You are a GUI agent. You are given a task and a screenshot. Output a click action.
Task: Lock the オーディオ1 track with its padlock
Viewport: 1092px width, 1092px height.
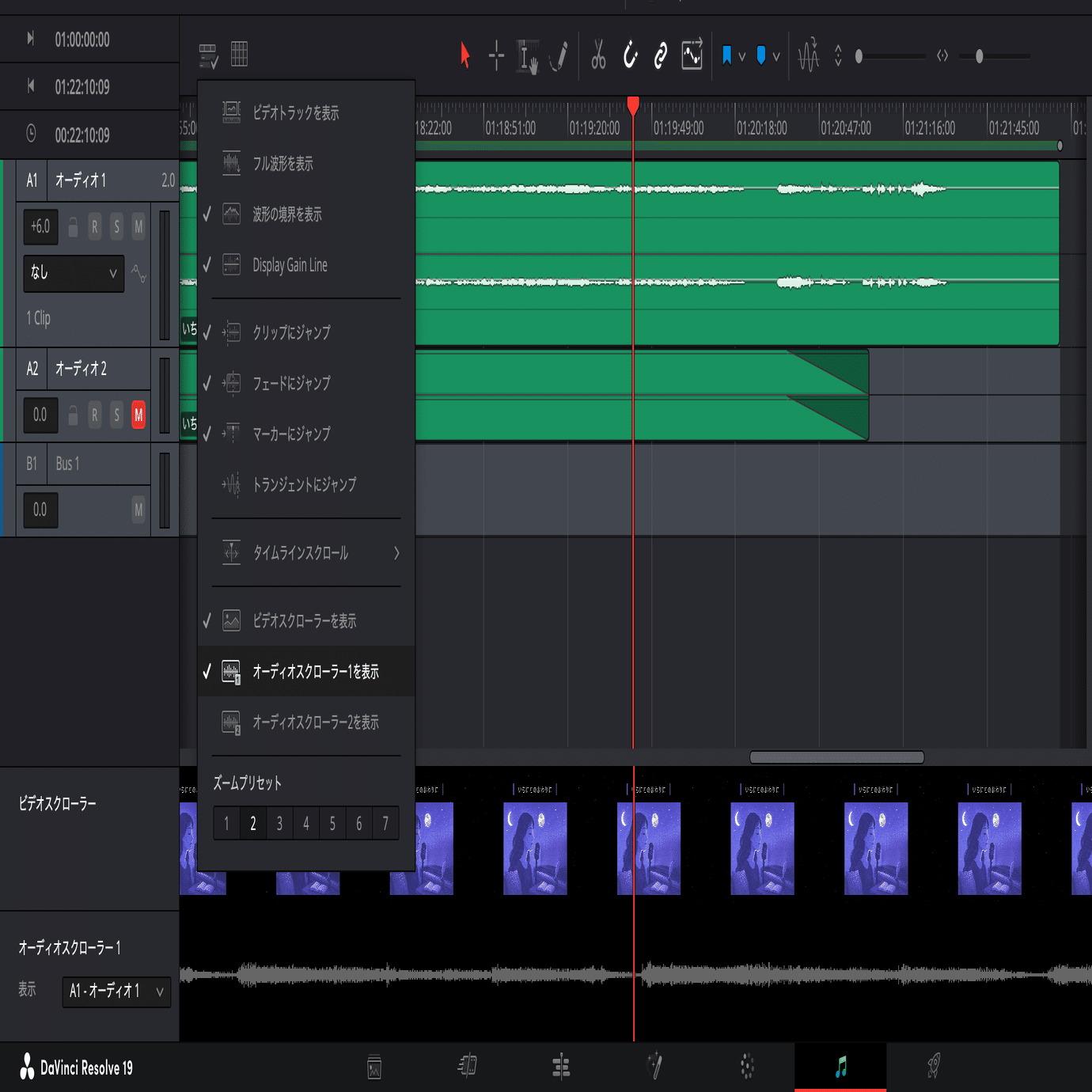click(x=73, y=227)
